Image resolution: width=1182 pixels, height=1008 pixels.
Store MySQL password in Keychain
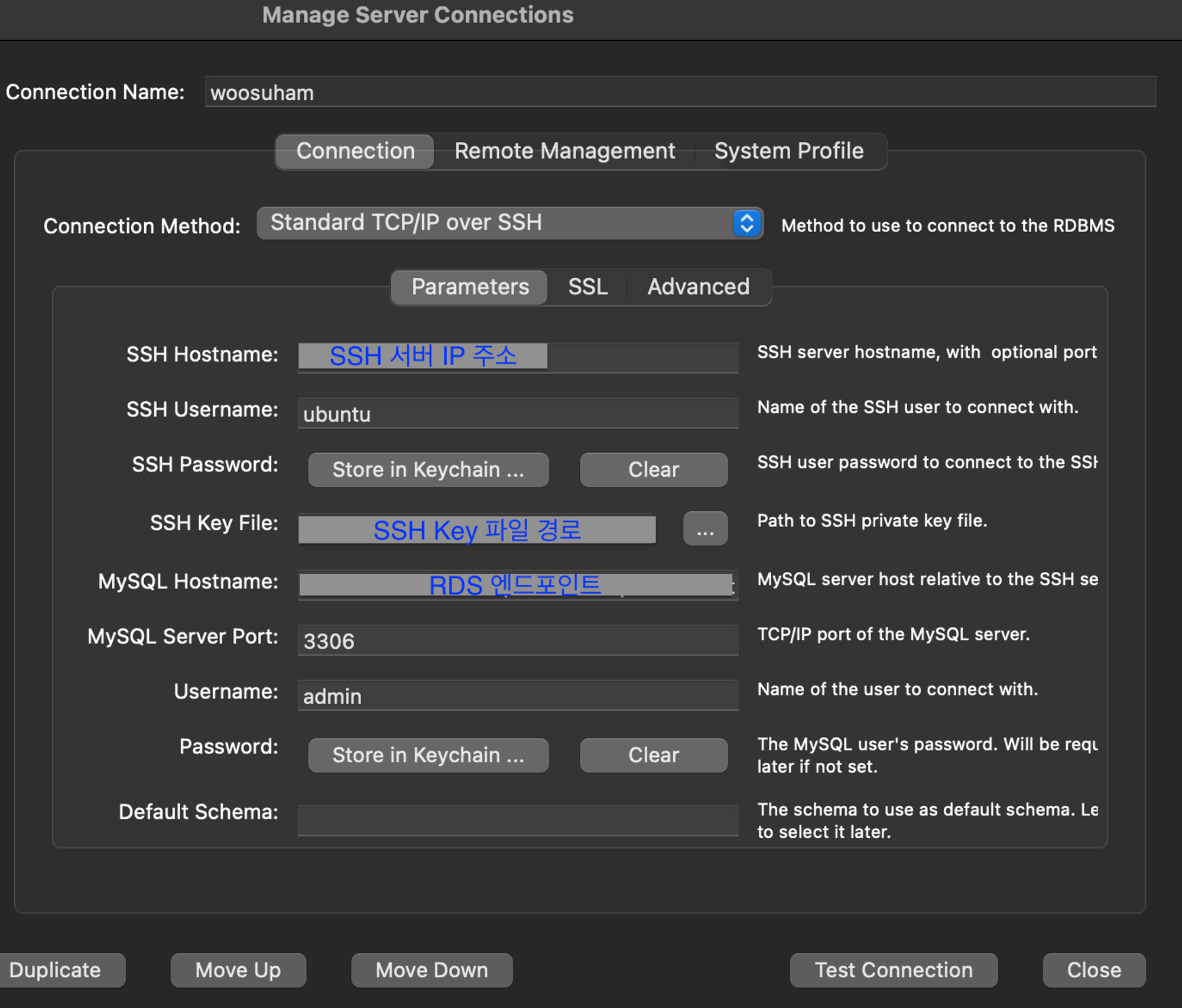pos(428,755)
